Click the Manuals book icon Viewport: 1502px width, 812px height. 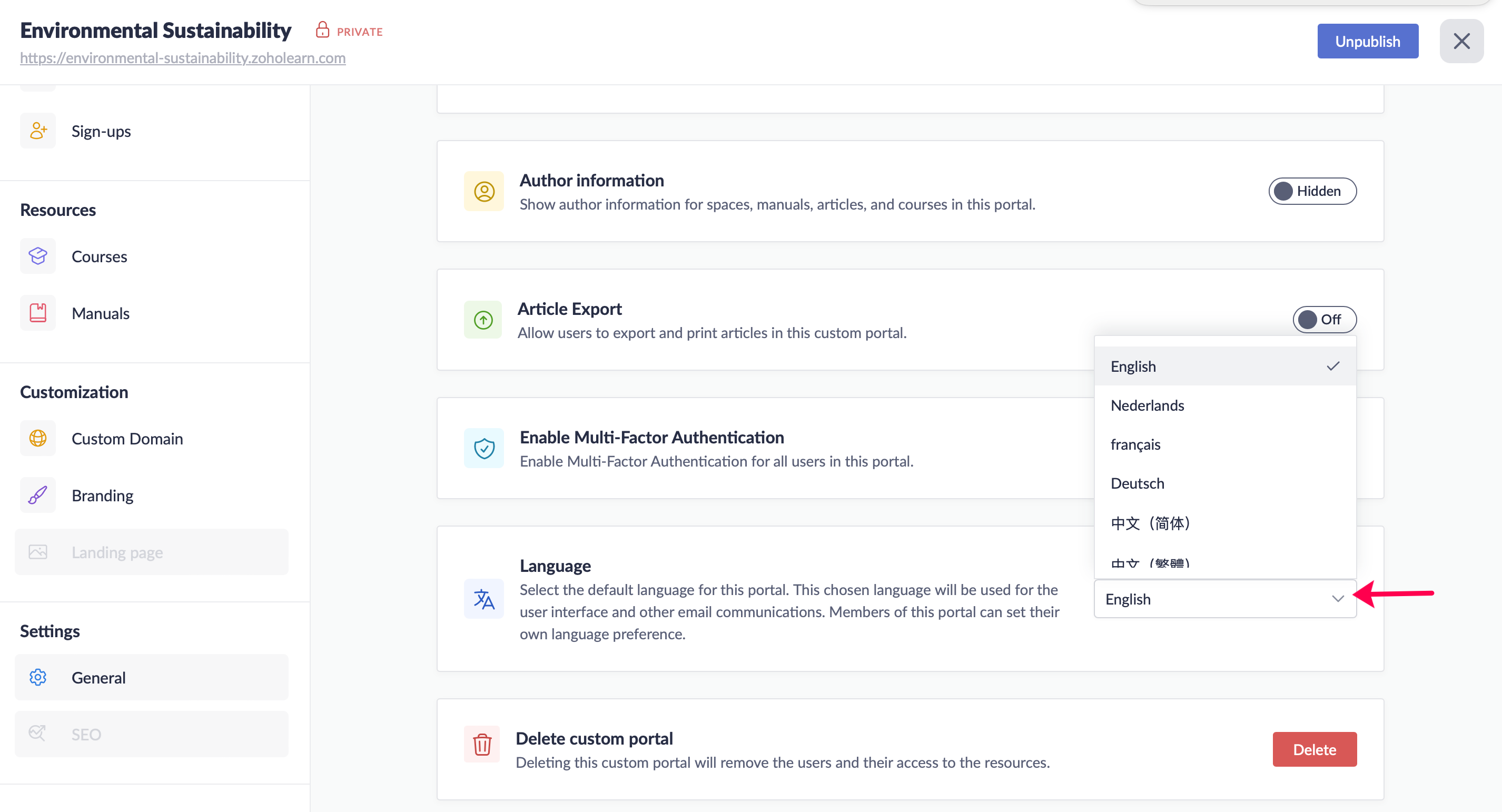pos(38,313)
